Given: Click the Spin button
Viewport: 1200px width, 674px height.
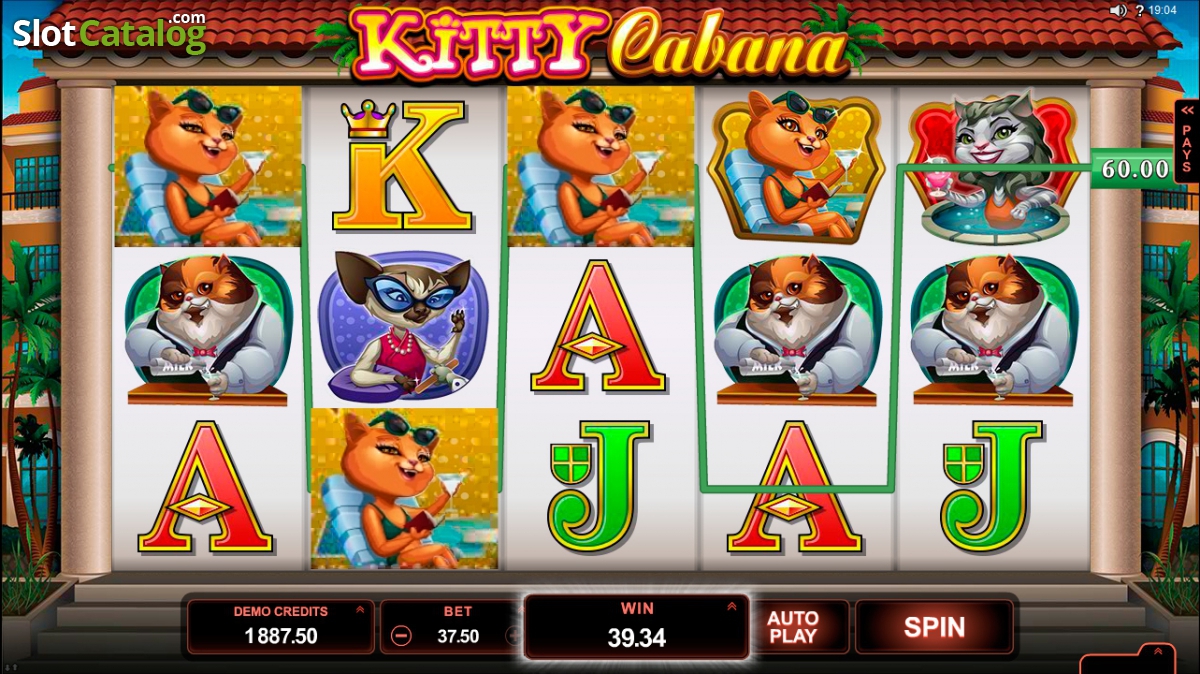Looking at the screenshot, I should tap(934, 627).
